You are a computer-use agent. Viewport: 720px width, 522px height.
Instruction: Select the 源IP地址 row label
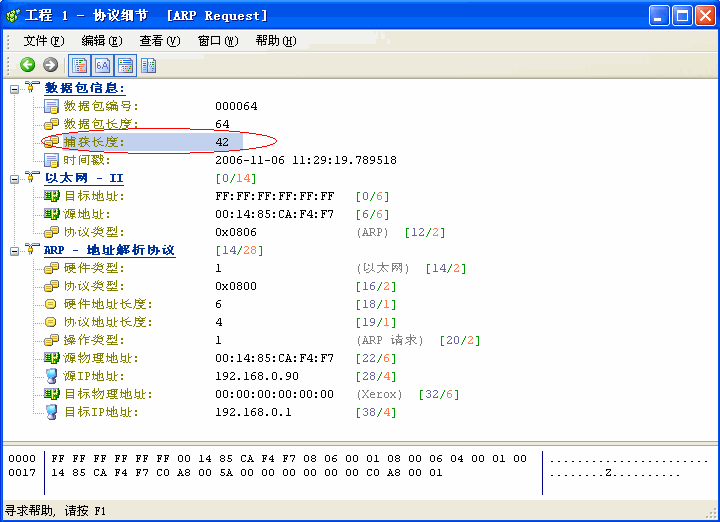pos(94,376)
